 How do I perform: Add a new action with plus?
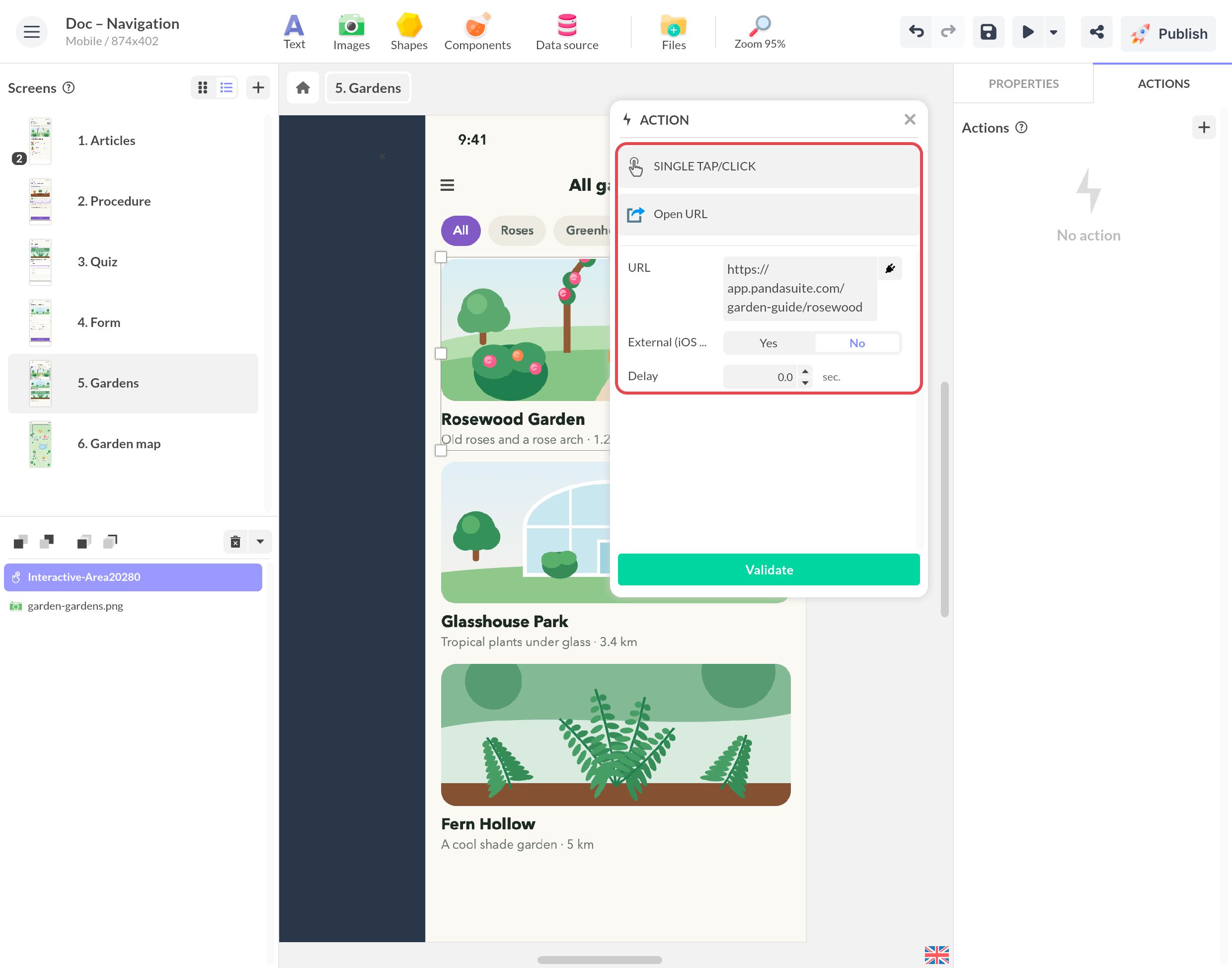(1204, 128)
